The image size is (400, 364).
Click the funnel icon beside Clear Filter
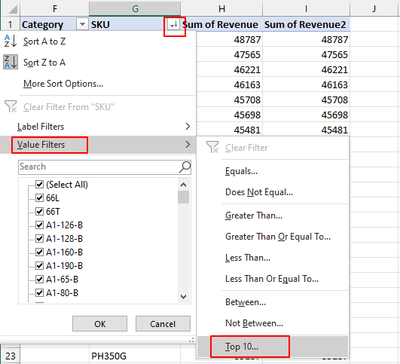click(212, 147)
